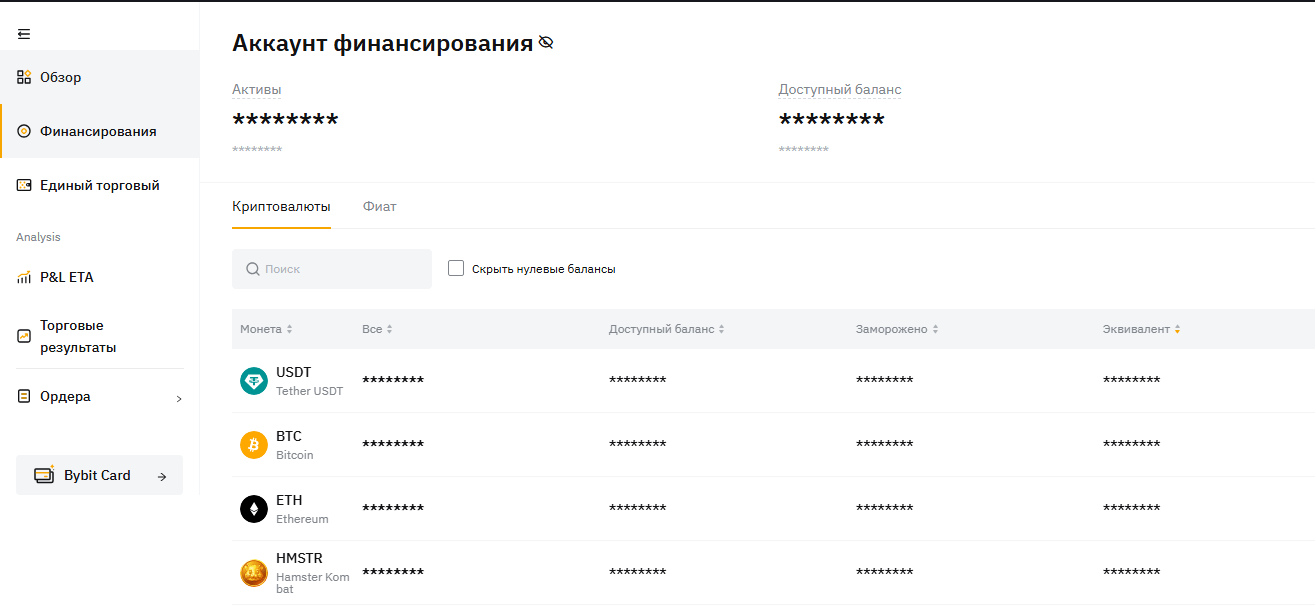Click the Bitcoin BTC coin icon
The height and width of the screenshot is (605, 1315).
click(254, 445)
